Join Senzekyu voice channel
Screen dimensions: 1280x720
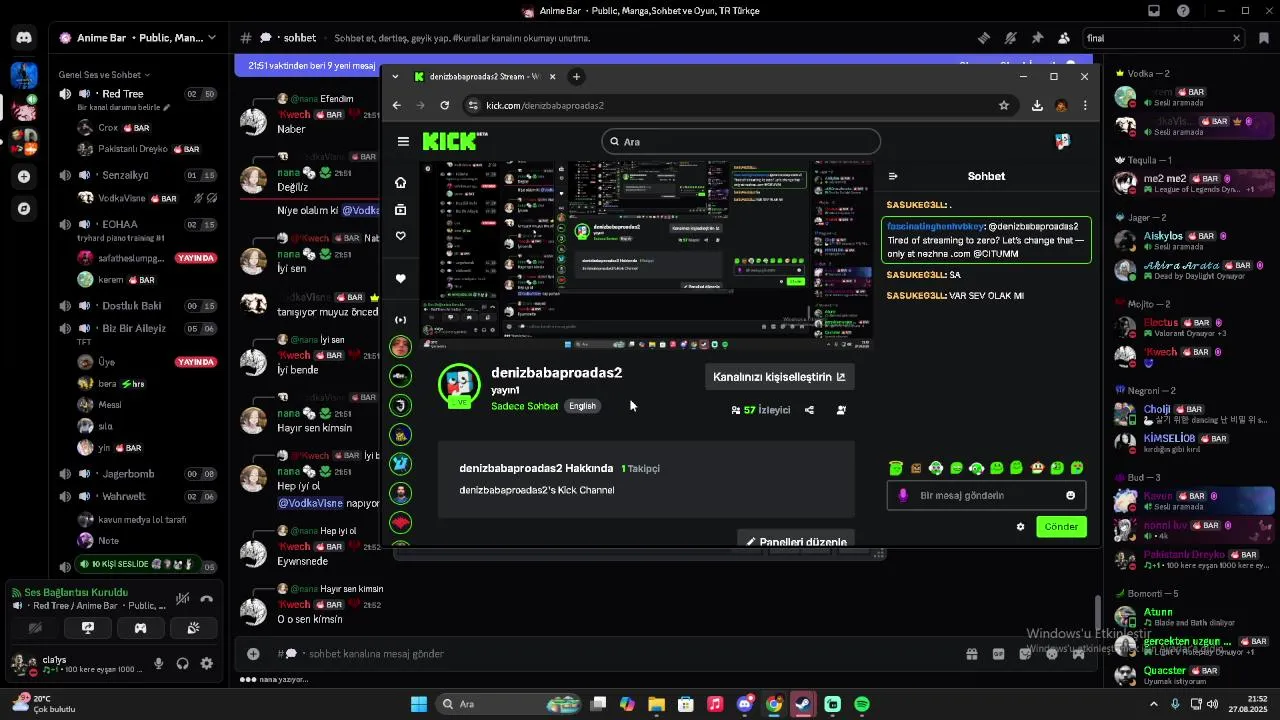(138, 175)
